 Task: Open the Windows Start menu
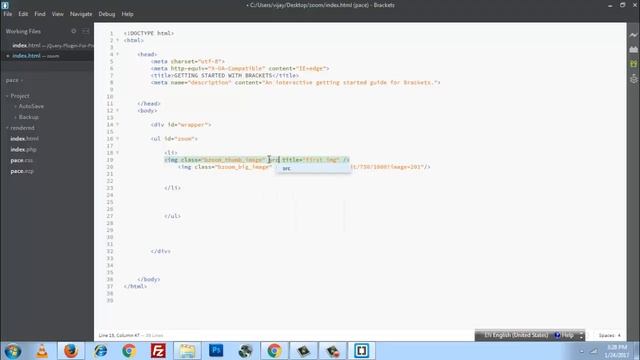point(13,351)
